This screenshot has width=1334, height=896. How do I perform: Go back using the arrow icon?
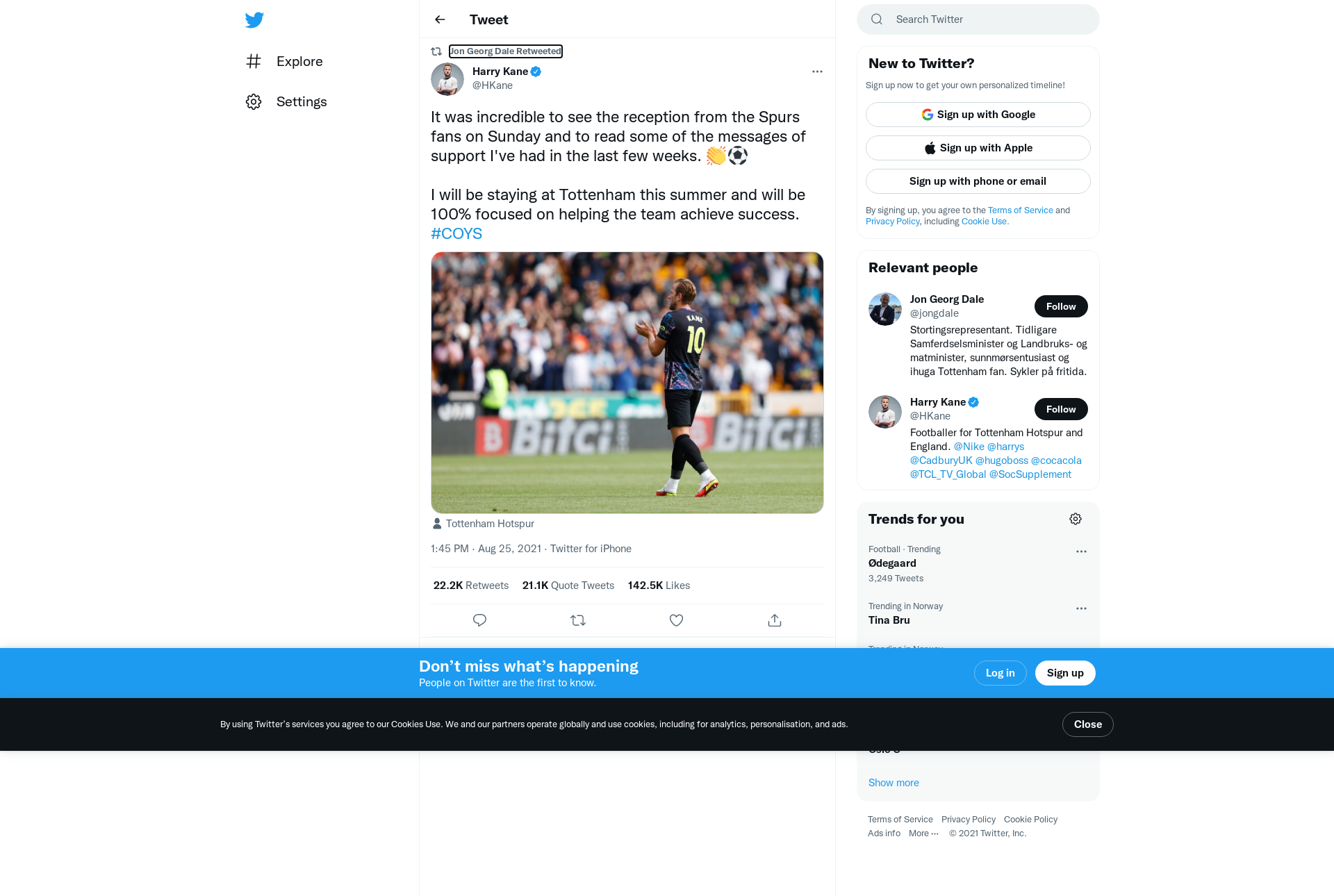(x=440, y=19)
